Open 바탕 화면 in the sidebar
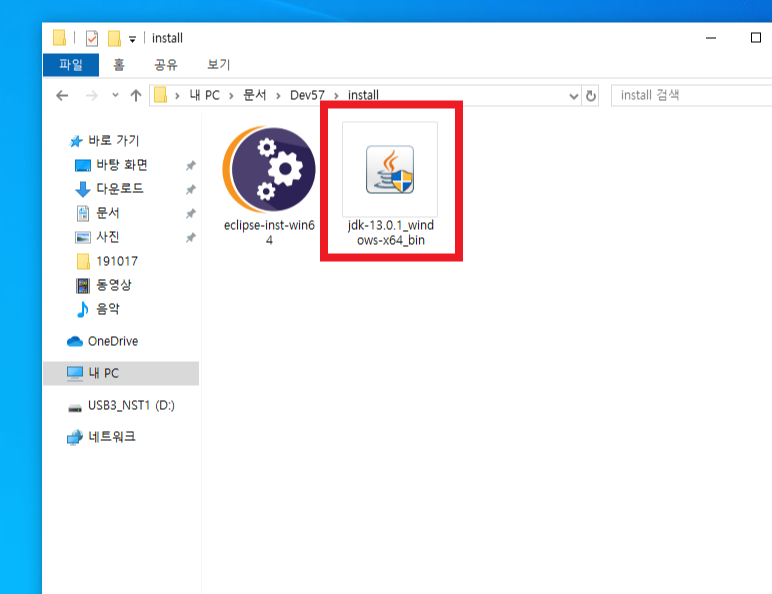The height and width of the screenshot is (594, 772). (112, 165)
